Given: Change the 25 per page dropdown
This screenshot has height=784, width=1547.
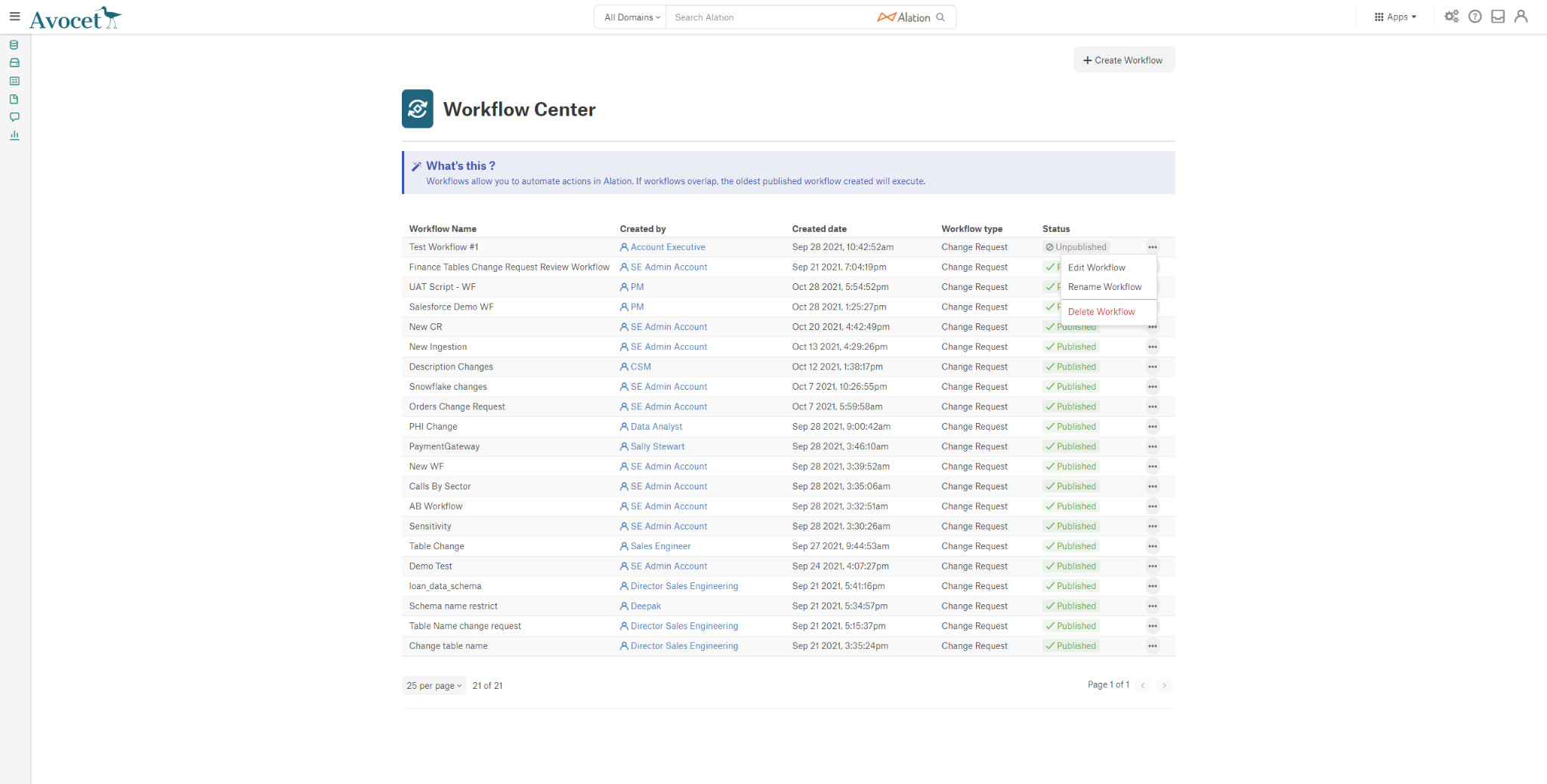Looking at the screenshot, I should click(434, 686).
